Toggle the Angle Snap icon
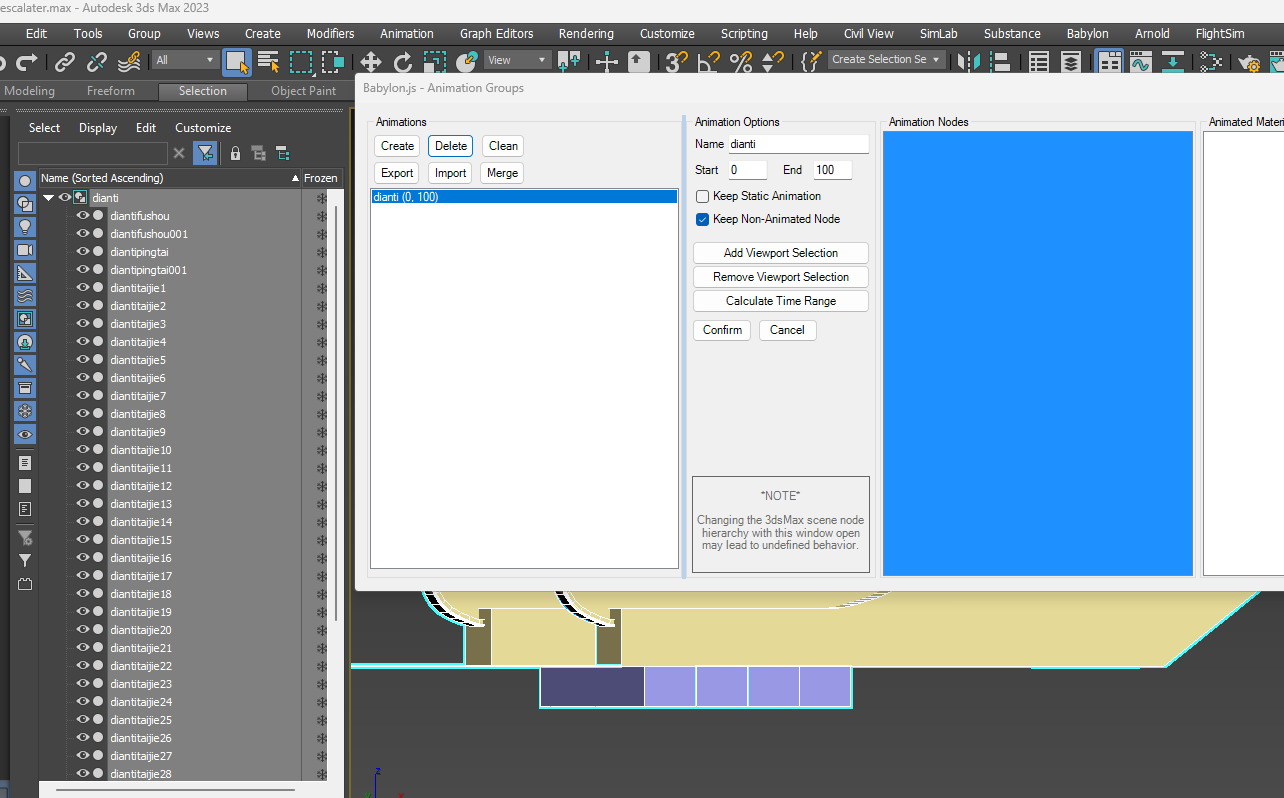Image resolution: width=1284 pixels, height=798 pixels. tap(709, 62)
